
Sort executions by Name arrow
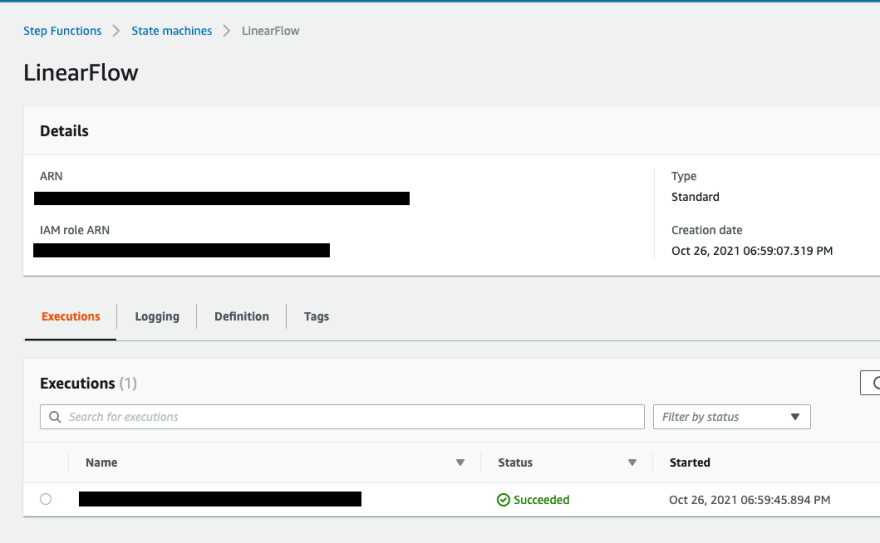pyautogui.click(x=460, y=463)
